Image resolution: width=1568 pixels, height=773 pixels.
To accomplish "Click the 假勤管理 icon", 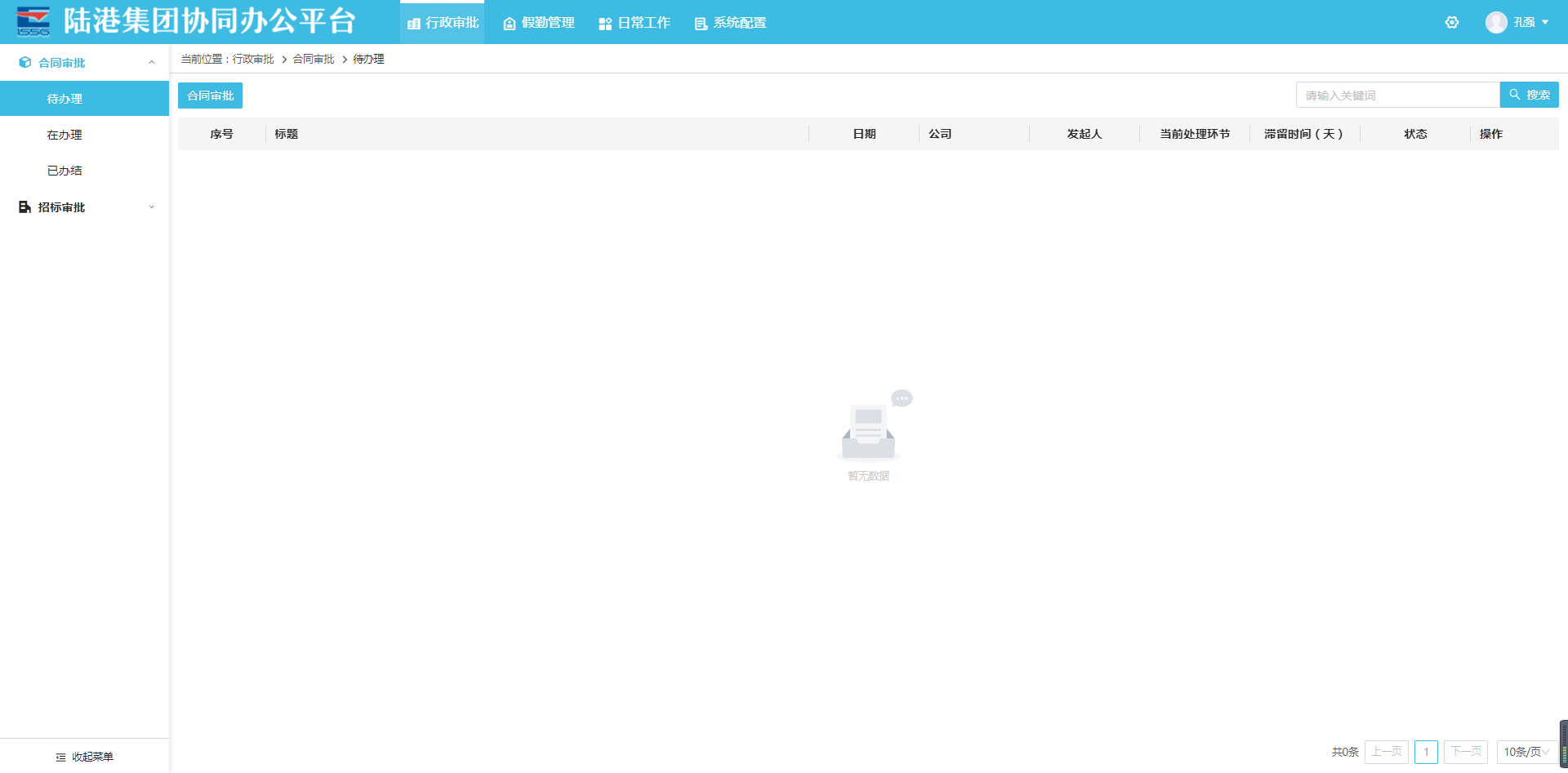I will click(510, 24).
